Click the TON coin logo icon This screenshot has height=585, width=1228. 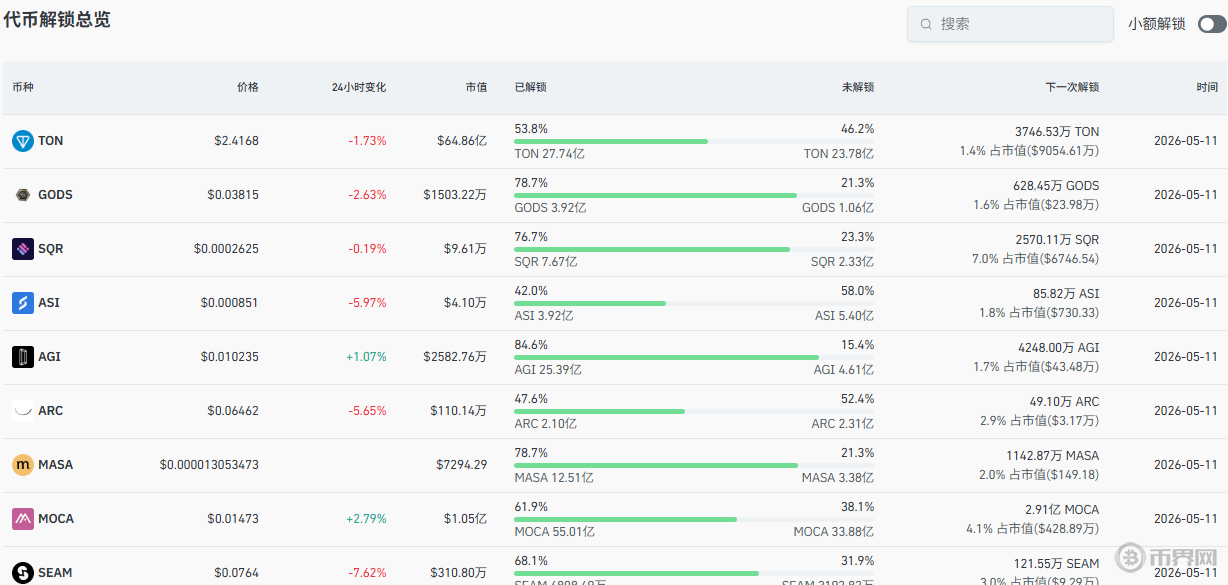(x=23, y=141)
